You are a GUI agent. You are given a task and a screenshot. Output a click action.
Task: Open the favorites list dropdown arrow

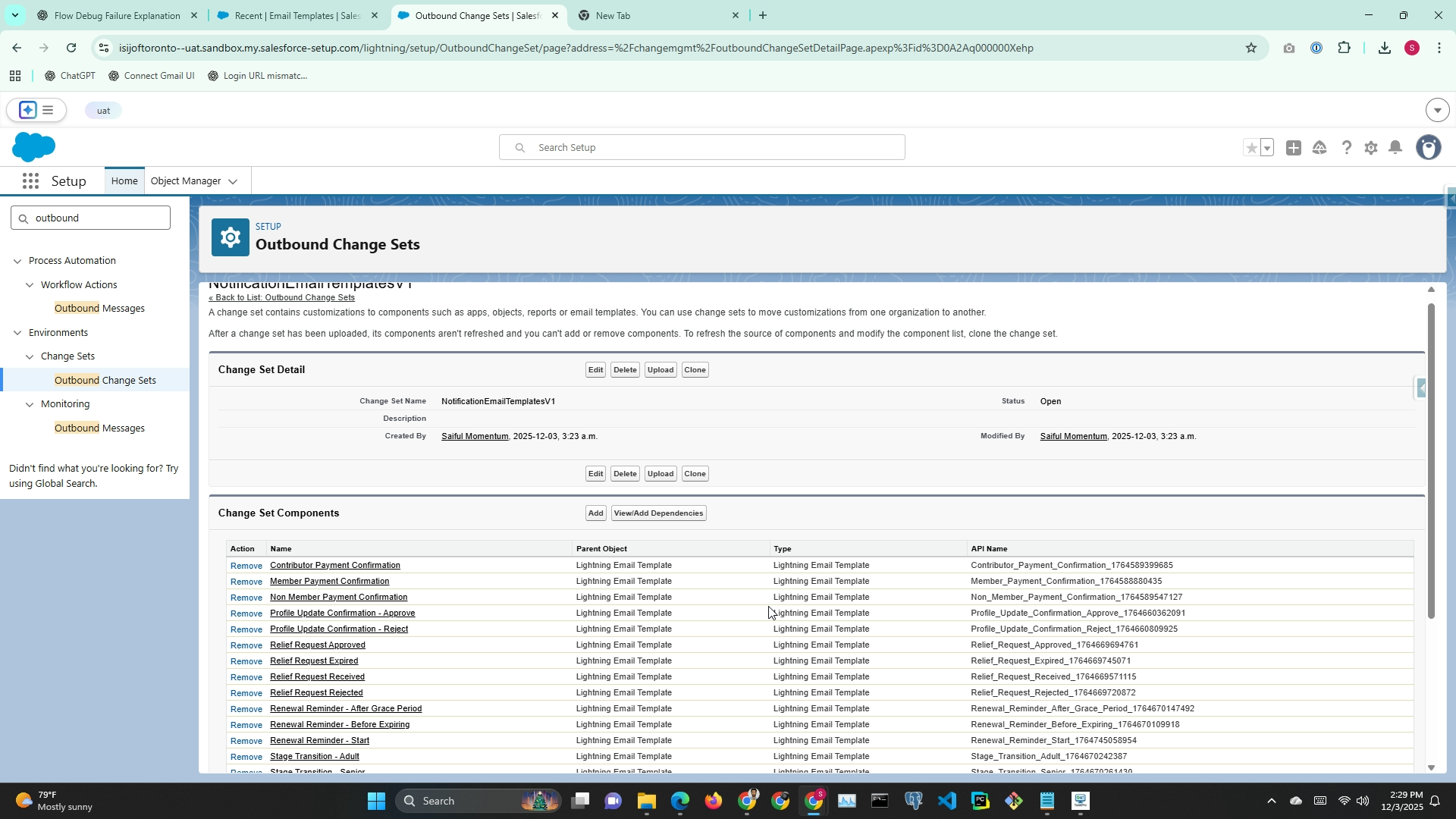click(x=1267, y=148)
